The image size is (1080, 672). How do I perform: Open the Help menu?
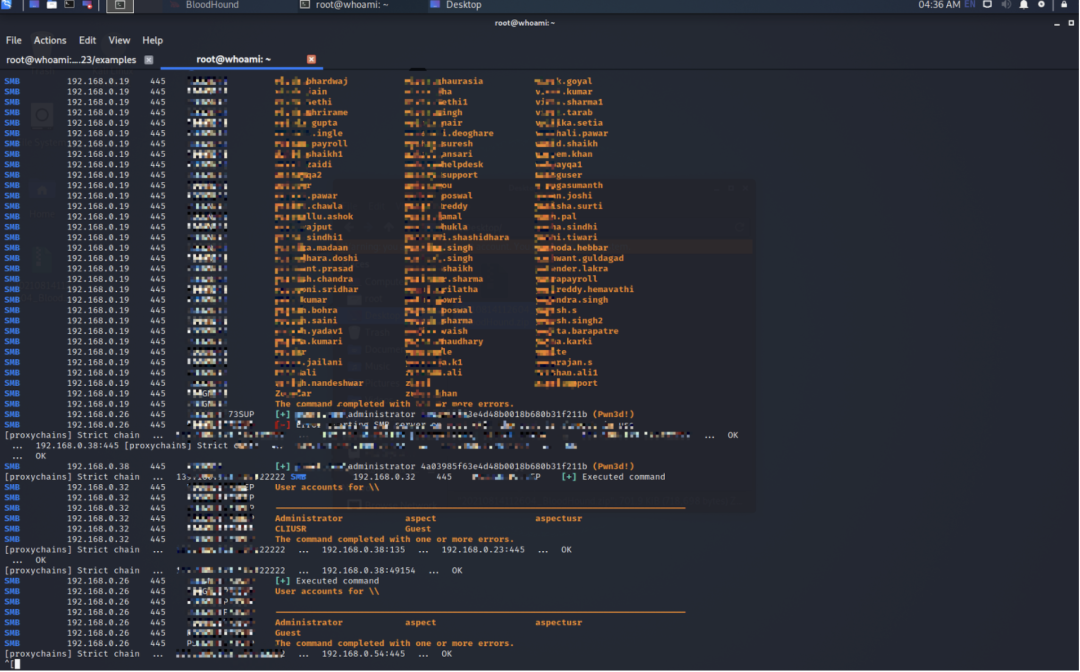pyautogui.click(x=152, y=40)
